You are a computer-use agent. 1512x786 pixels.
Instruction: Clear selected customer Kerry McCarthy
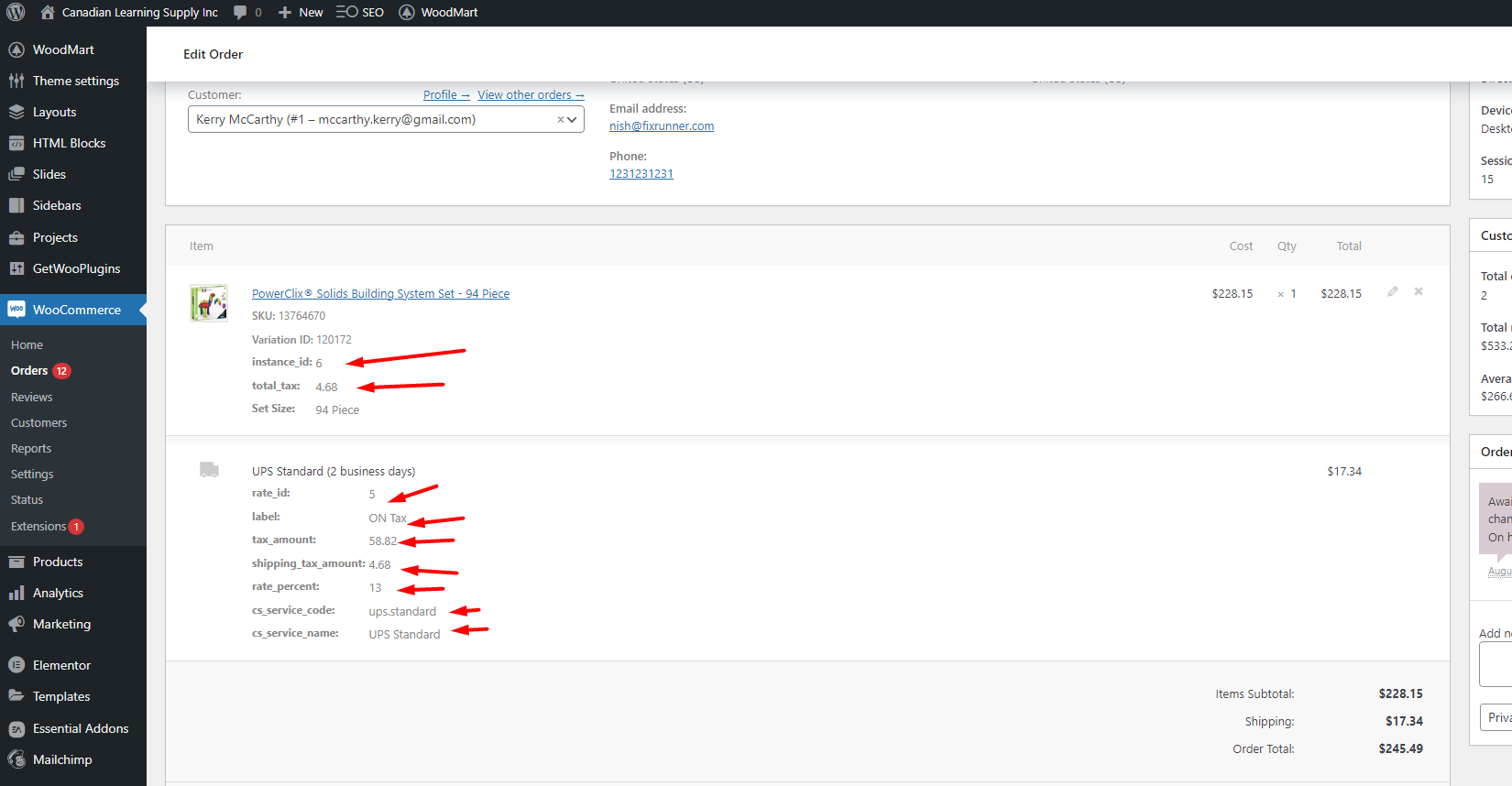point(561,120)
